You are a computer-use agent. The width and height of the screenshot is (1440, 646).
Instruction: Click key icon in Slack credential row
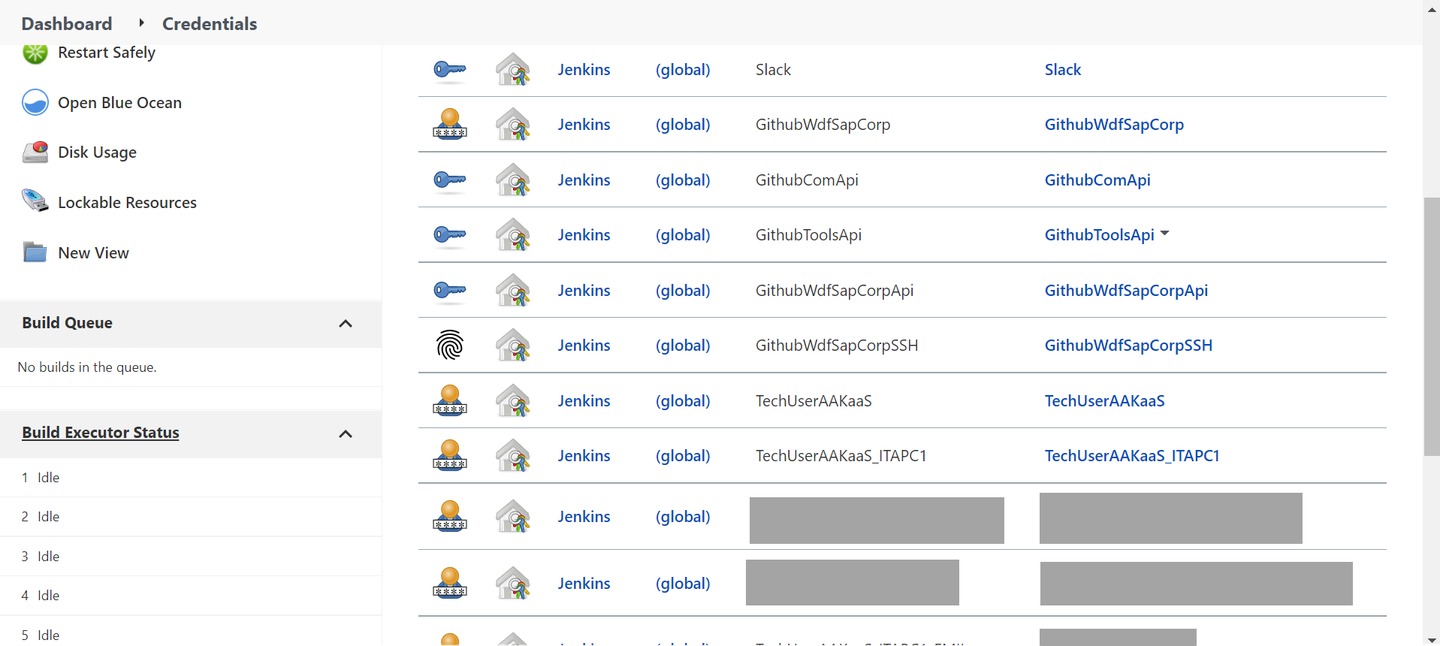449,70
